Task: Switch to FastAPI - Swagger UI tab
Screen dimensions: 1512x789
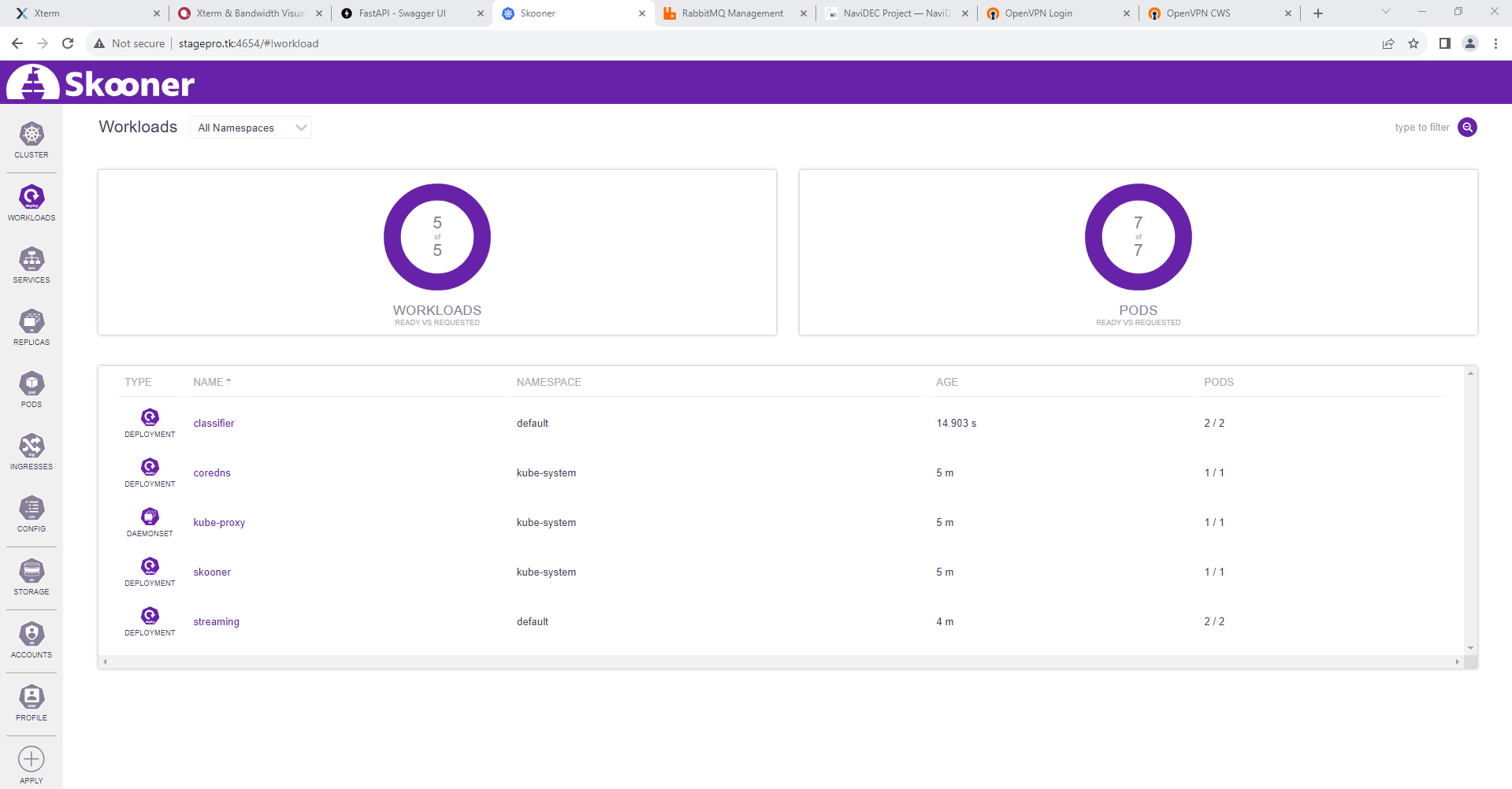Action: [x=411, y=13]
